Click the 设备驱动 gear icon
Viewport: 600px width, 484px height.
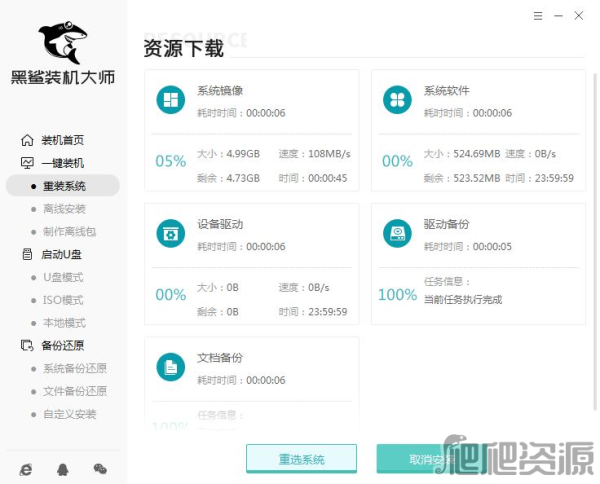(x=171, y=233)
